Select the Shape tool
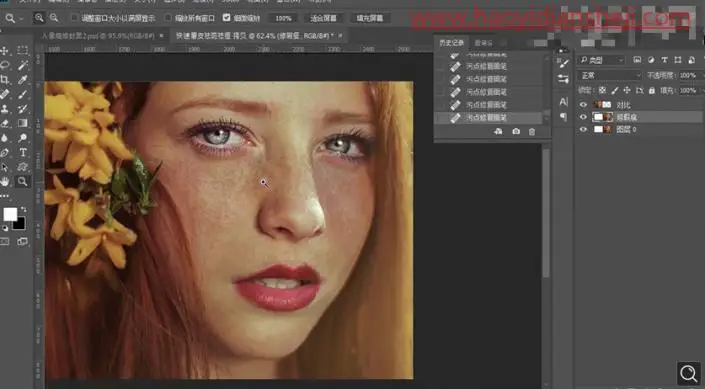 22,167
